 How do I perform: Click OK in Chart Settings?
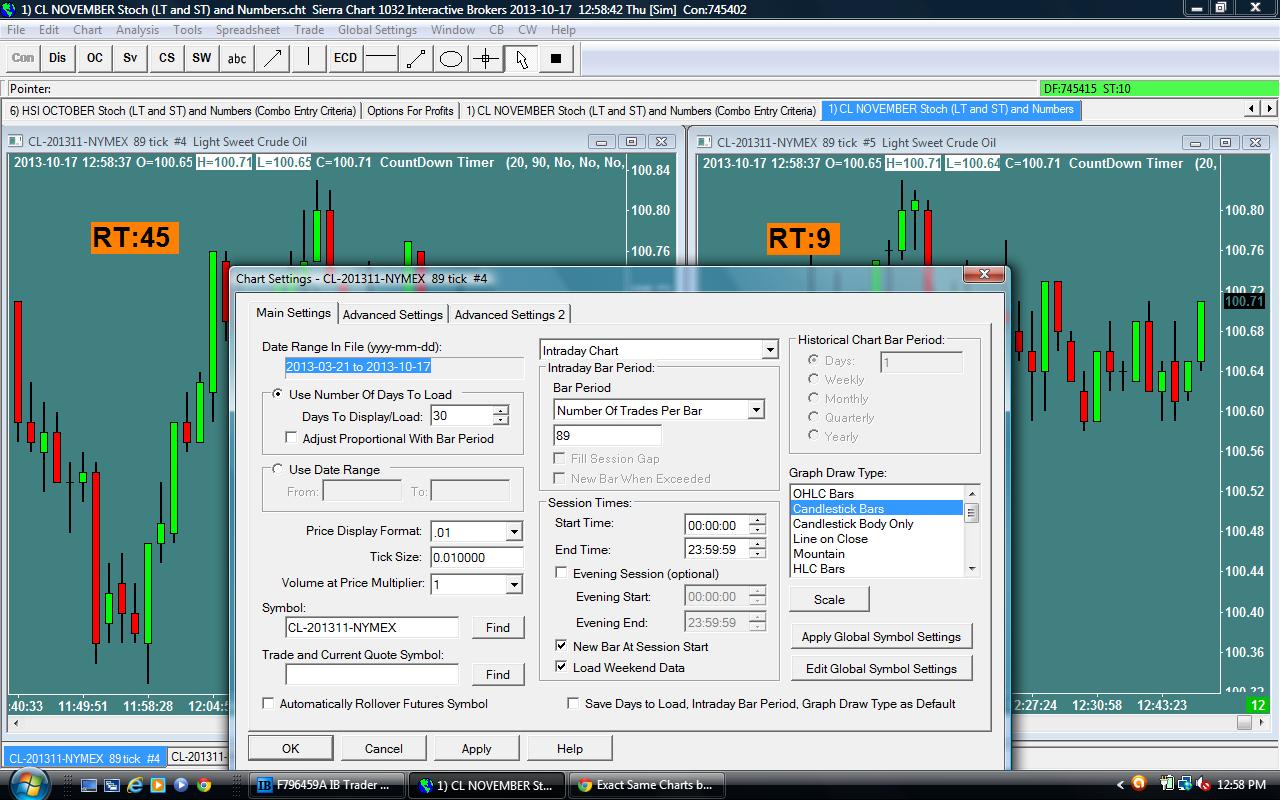pos(290,748)
